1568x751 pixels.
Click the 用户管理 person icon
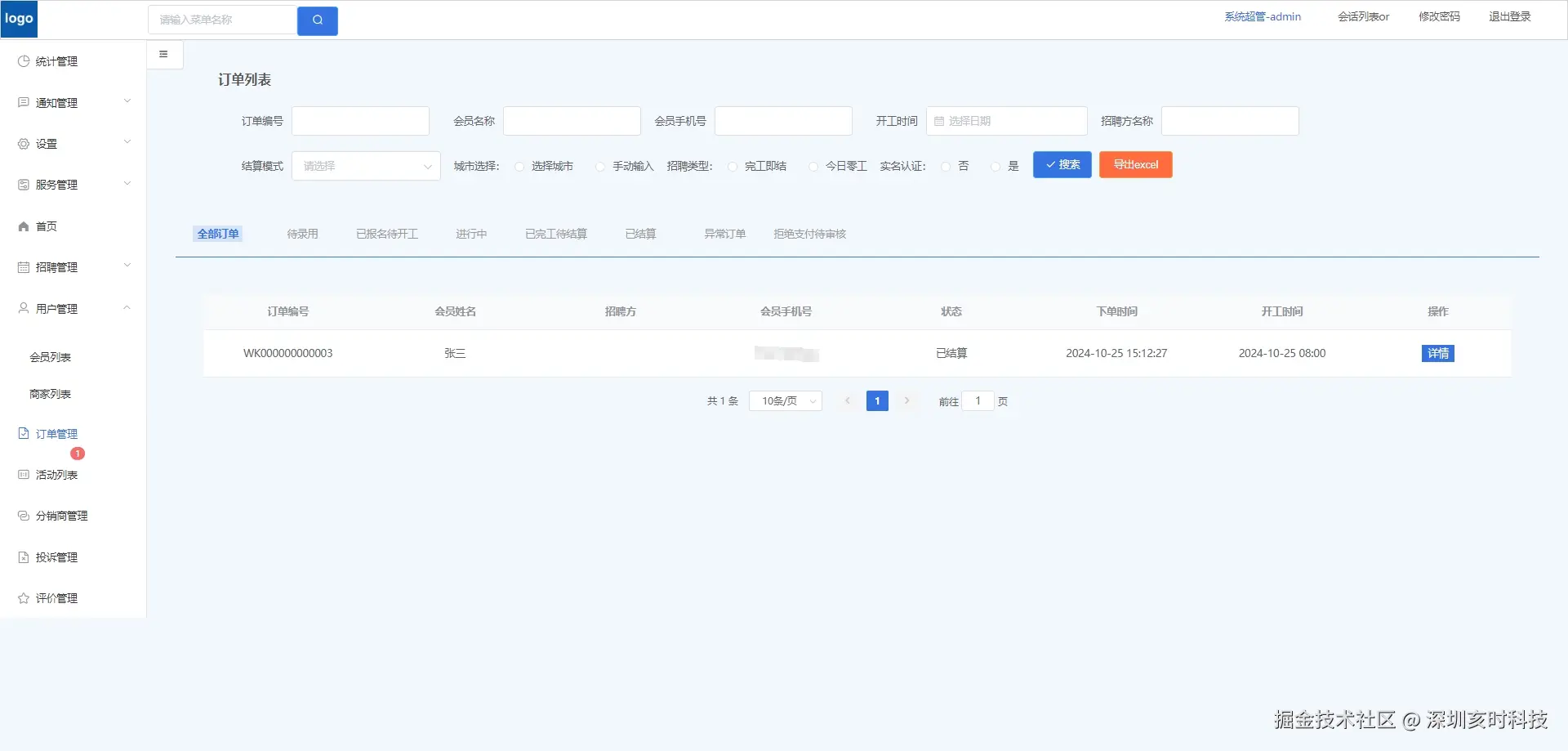coord(24,308)
